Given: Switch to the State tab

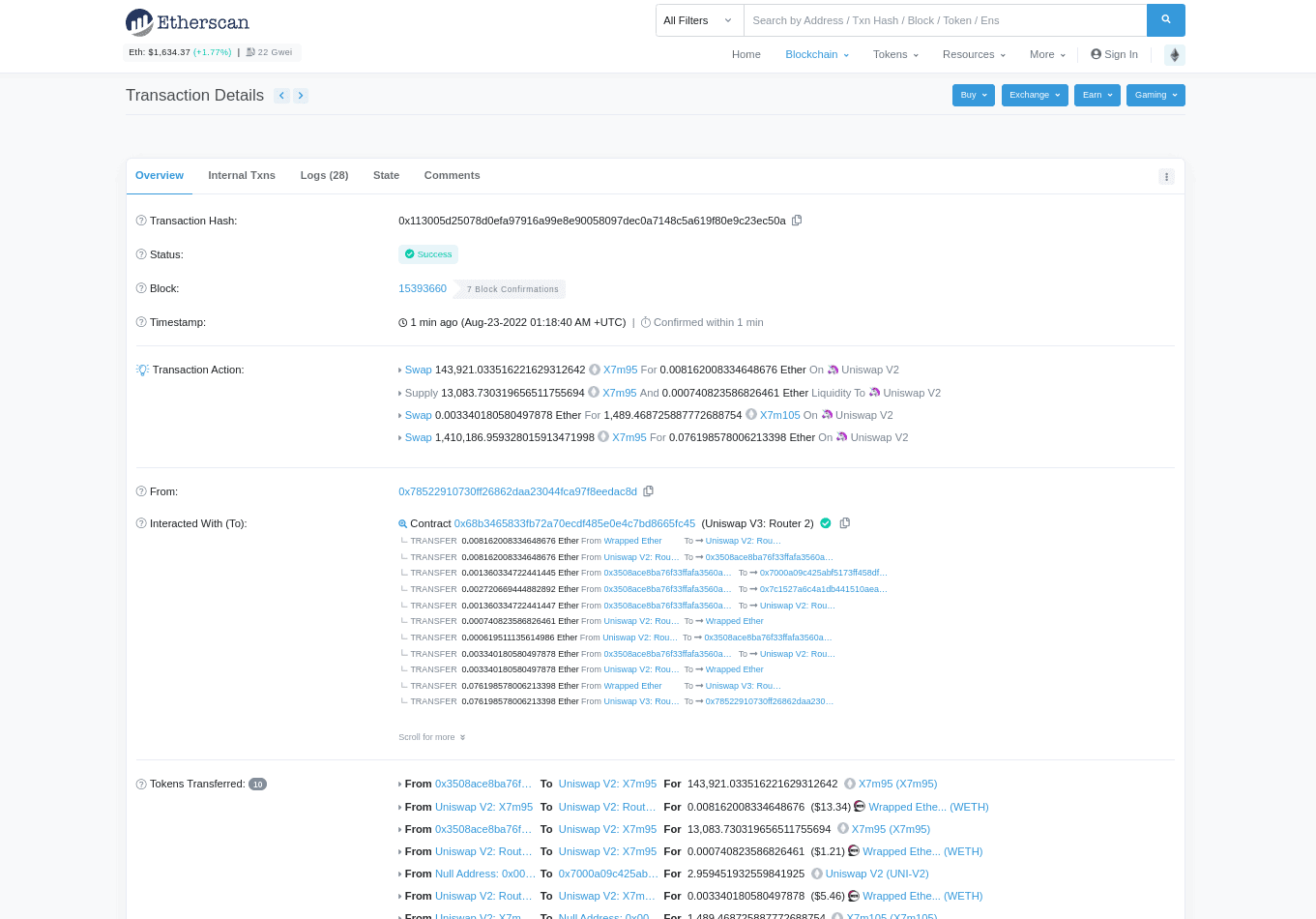Looking at the screenshot, I should pos(386,175).
